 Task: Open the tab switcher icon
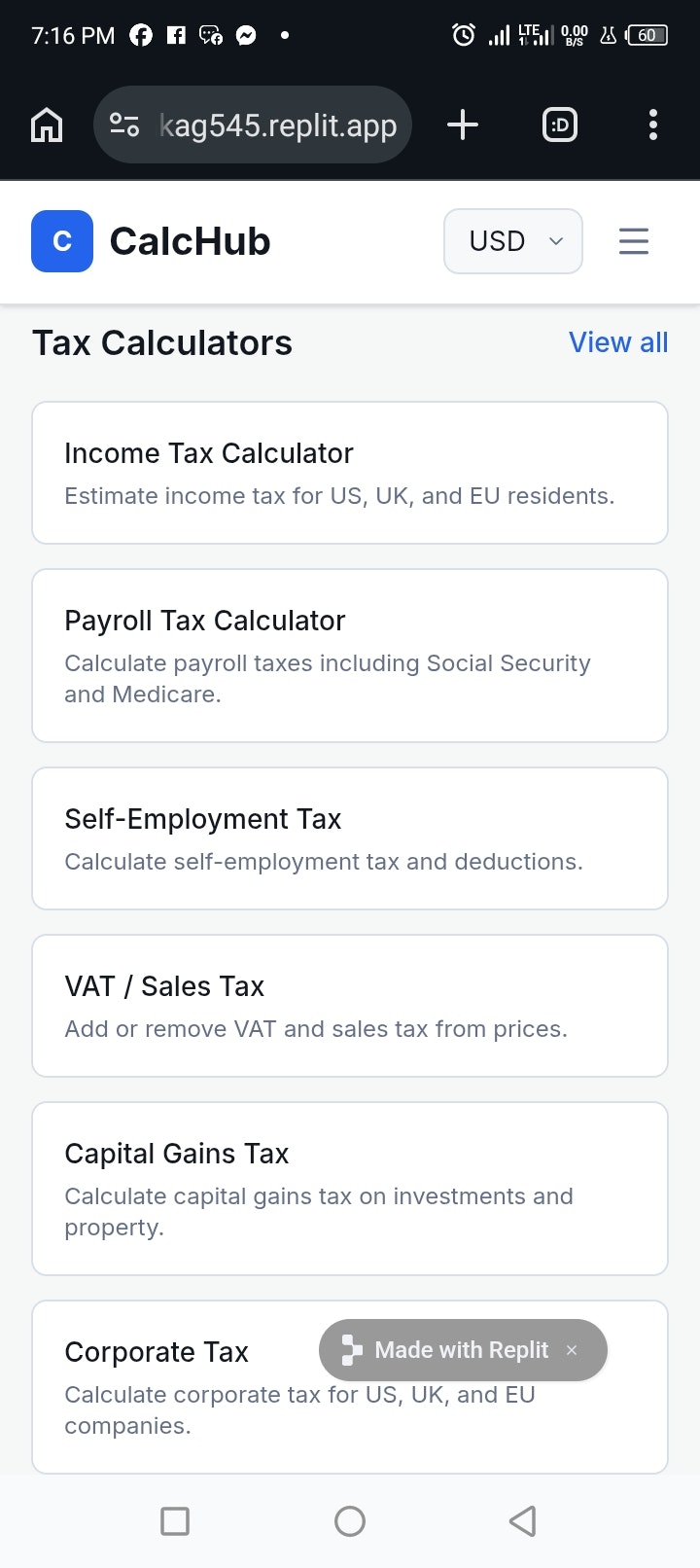coord(559,125)
